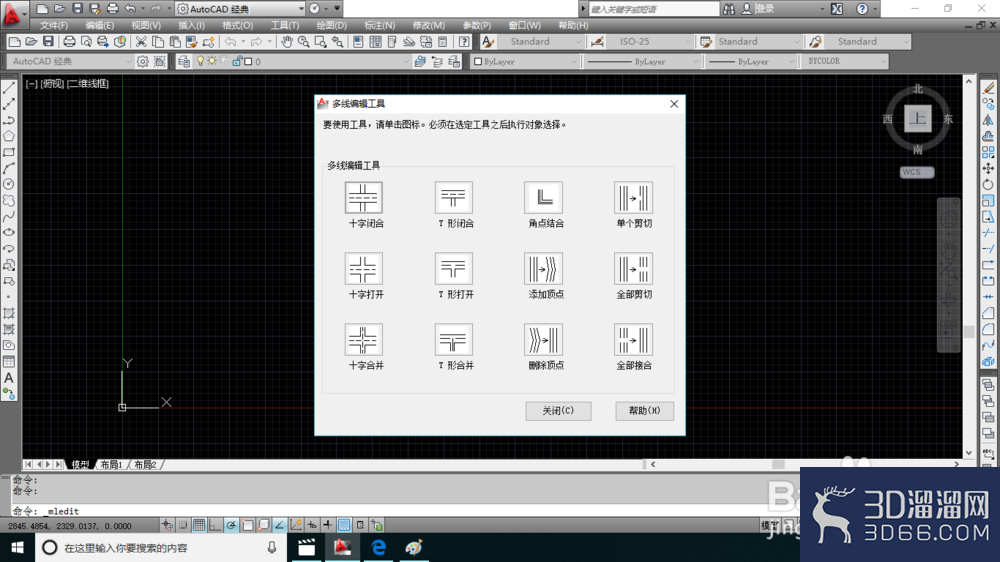Click the keyword search input field
The width and height of the screenshot is (1000, 562).
(x=654, y=9)
